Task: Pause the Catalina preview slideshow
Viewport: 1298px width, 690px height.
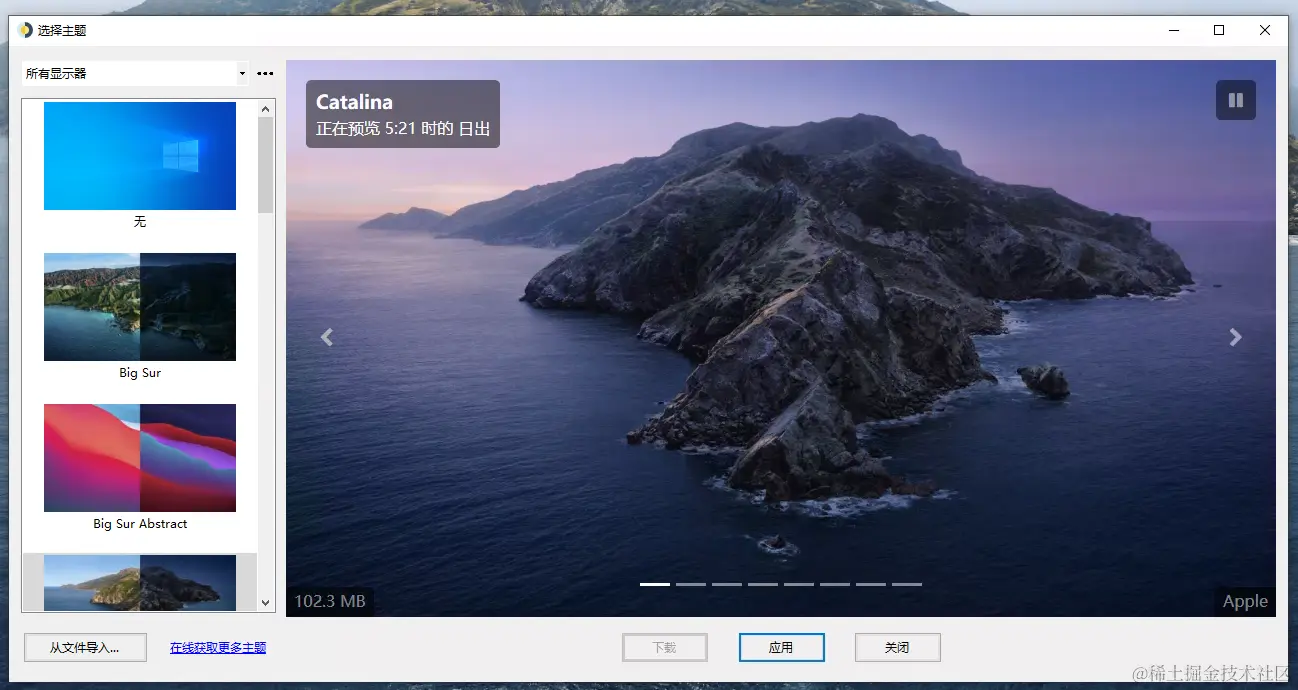Action: 1235,100
